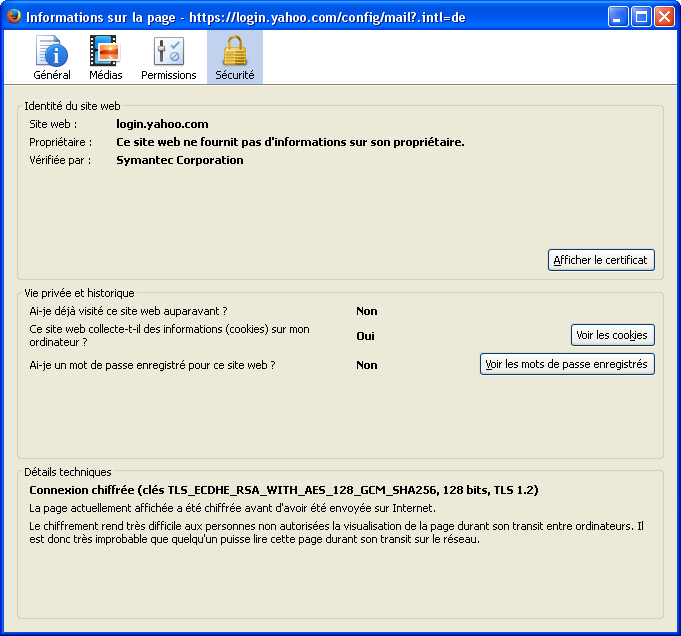Click the Symantec Corporation verifier text

click(x=180, y=160)
